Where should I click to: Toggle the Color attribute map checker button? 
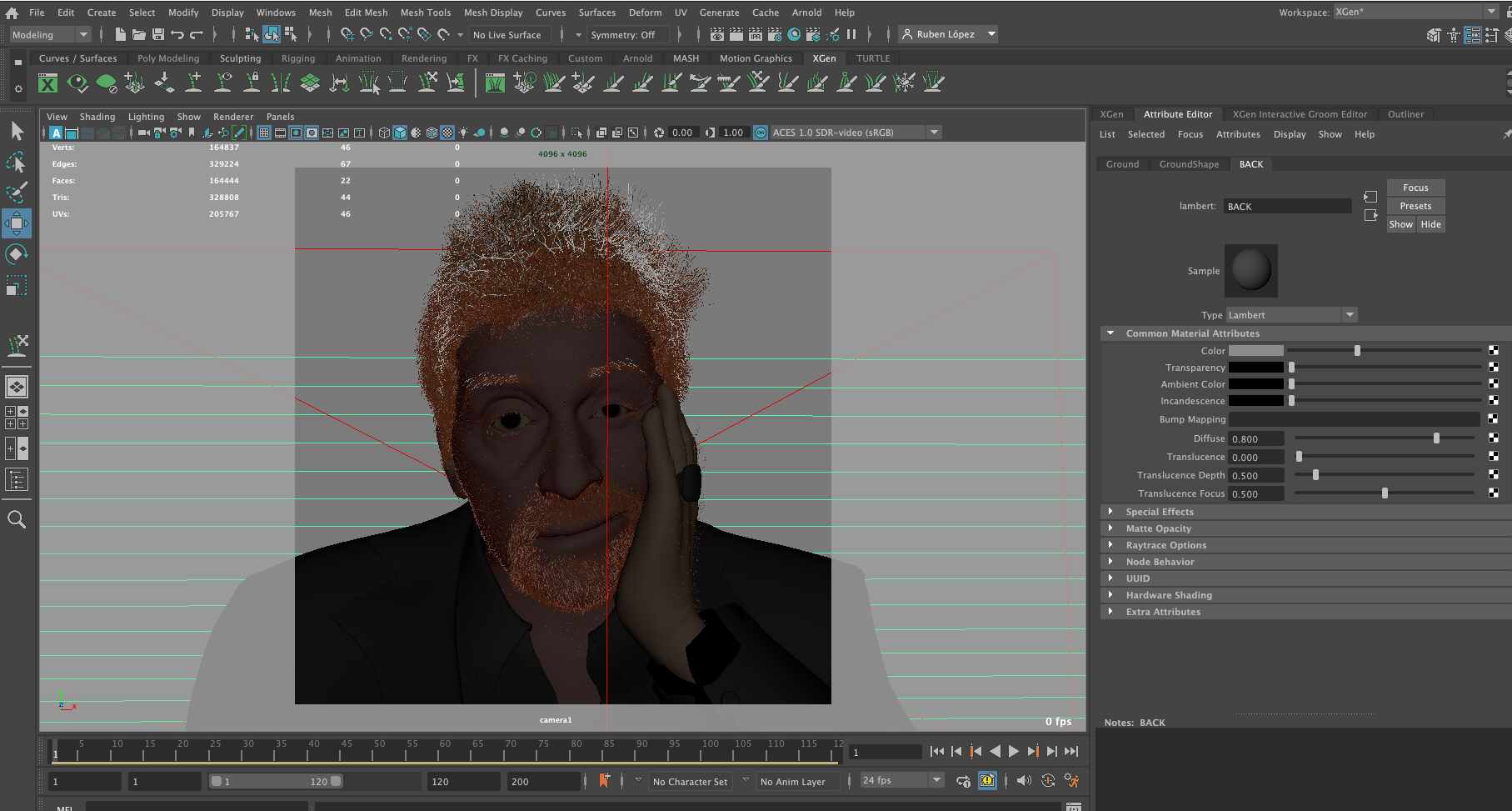(x=1494, y=350)
